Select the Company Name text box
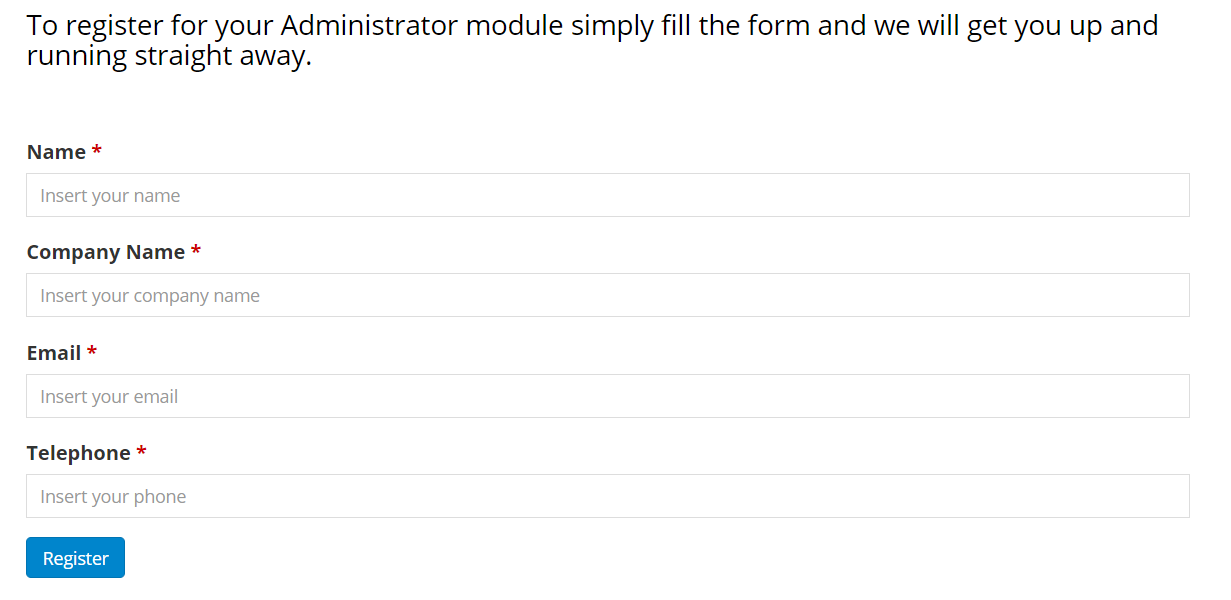The image size is (1231, 600). tap(608, 295)
